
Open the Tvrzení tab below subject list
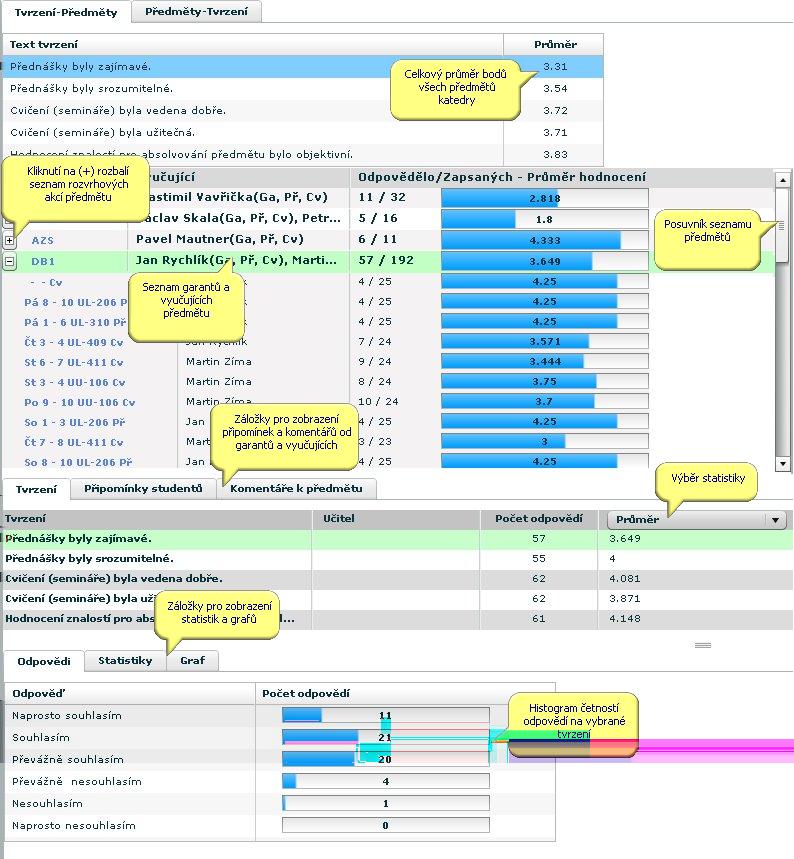36,489
